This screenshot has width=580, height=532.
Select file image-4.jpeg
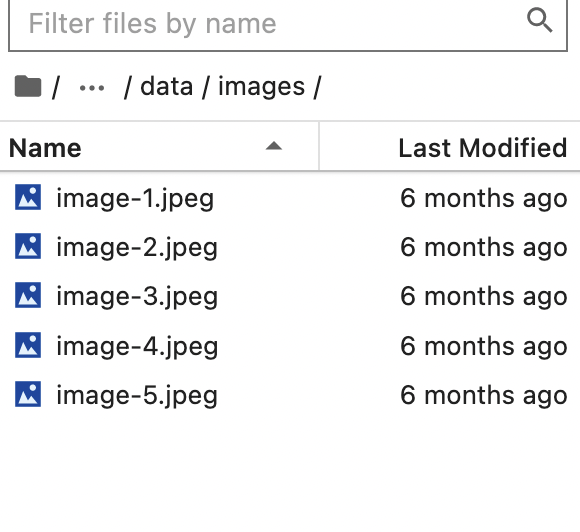[x=290, y=346]
